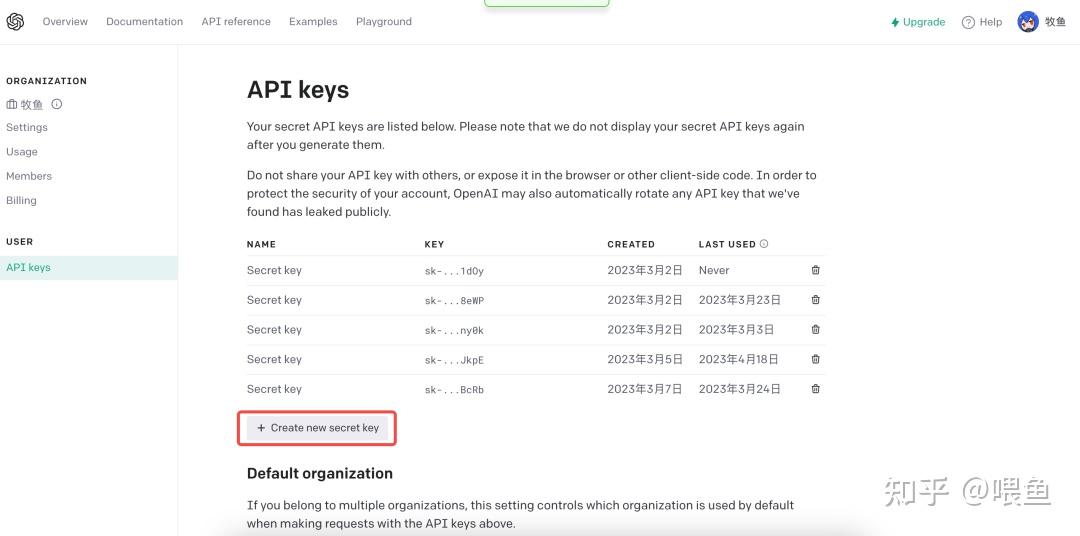
Task: Open the Examples tab
Action: click(x=313, y=22)
